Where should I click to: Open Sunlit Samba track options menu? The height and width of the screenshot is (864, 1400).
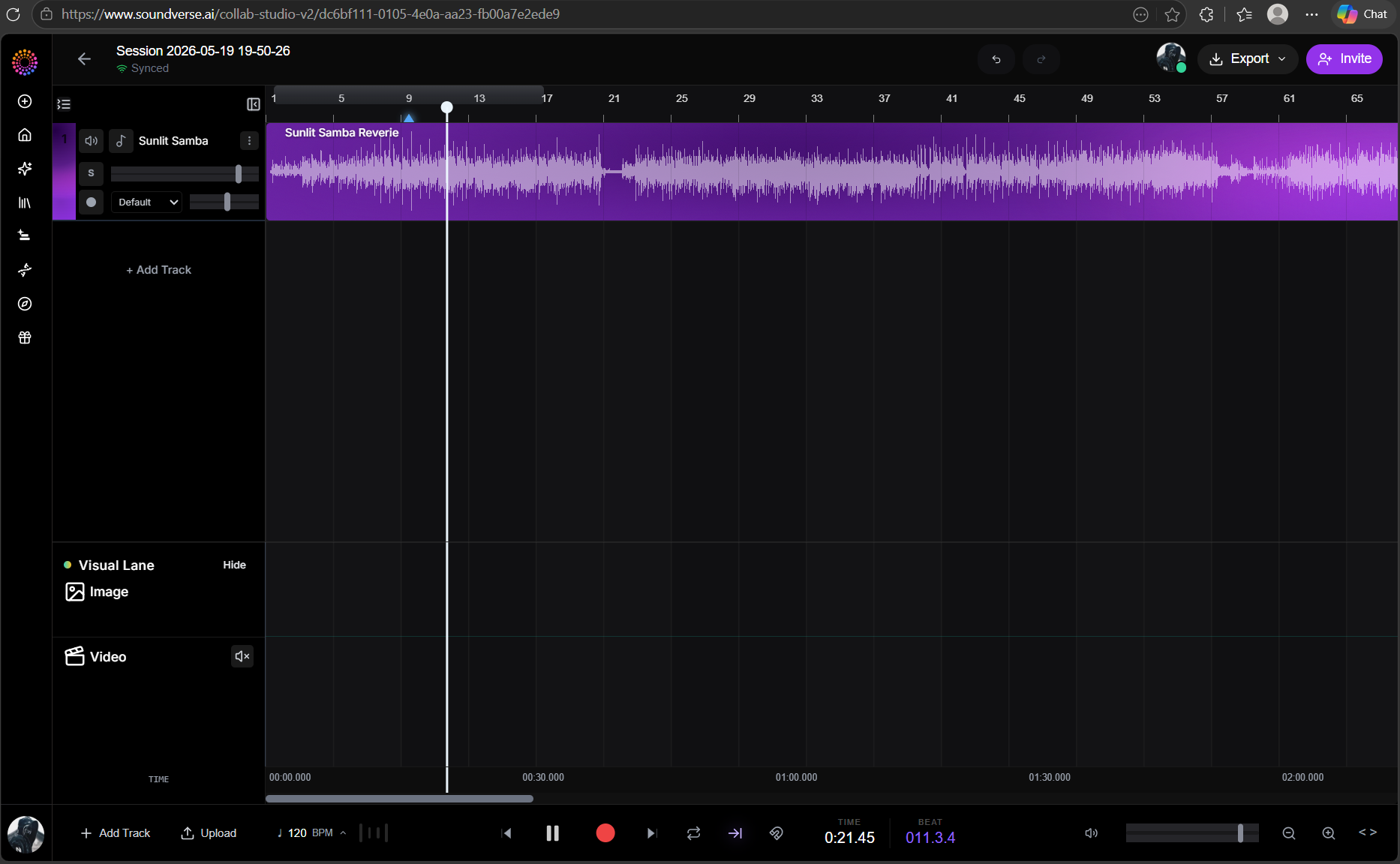(x=249, y=140)
